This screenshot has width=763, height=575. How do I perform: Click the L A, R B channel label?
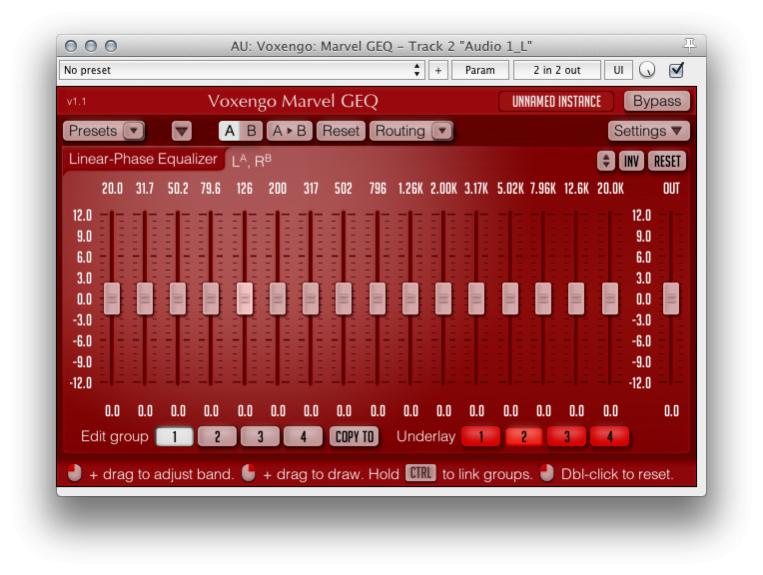pos(252,161)
